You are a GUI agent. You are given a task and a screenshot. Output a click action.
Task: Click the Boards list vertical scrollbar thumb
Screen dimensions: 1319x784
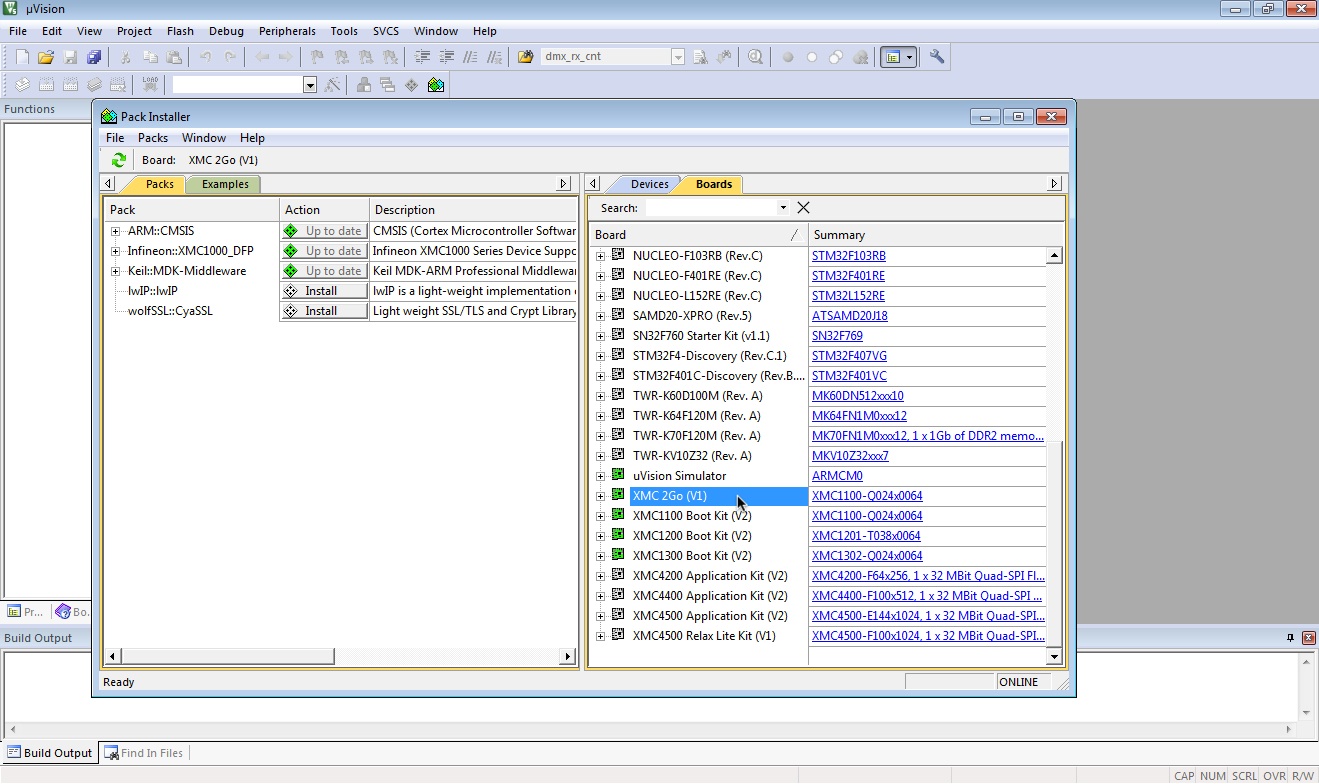1053,545
